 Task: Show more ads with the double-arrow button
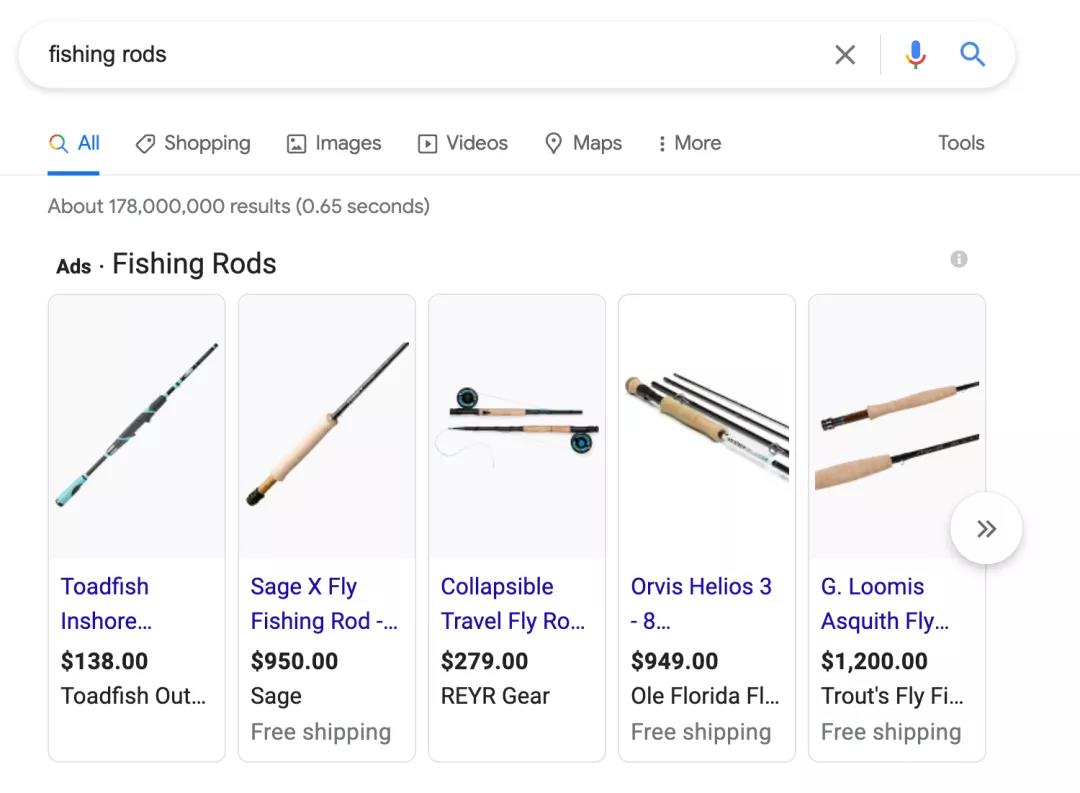pyautogui.click(x=986, y=529)
